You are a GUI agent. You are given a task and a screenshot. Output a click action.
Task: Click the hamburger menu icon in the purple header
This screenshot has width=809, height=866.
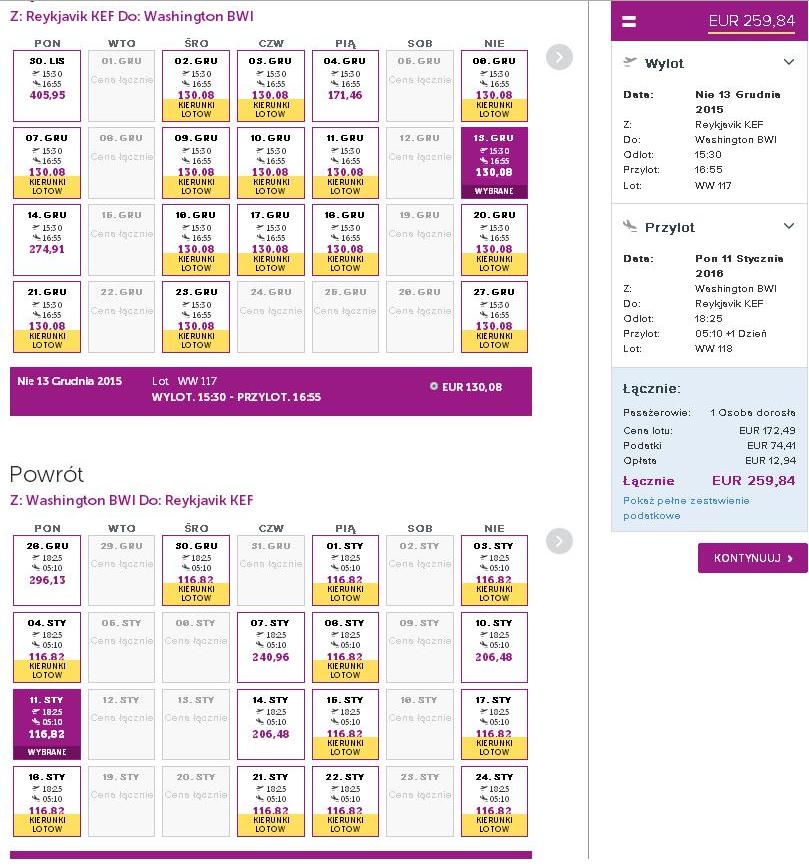point(628,22)
